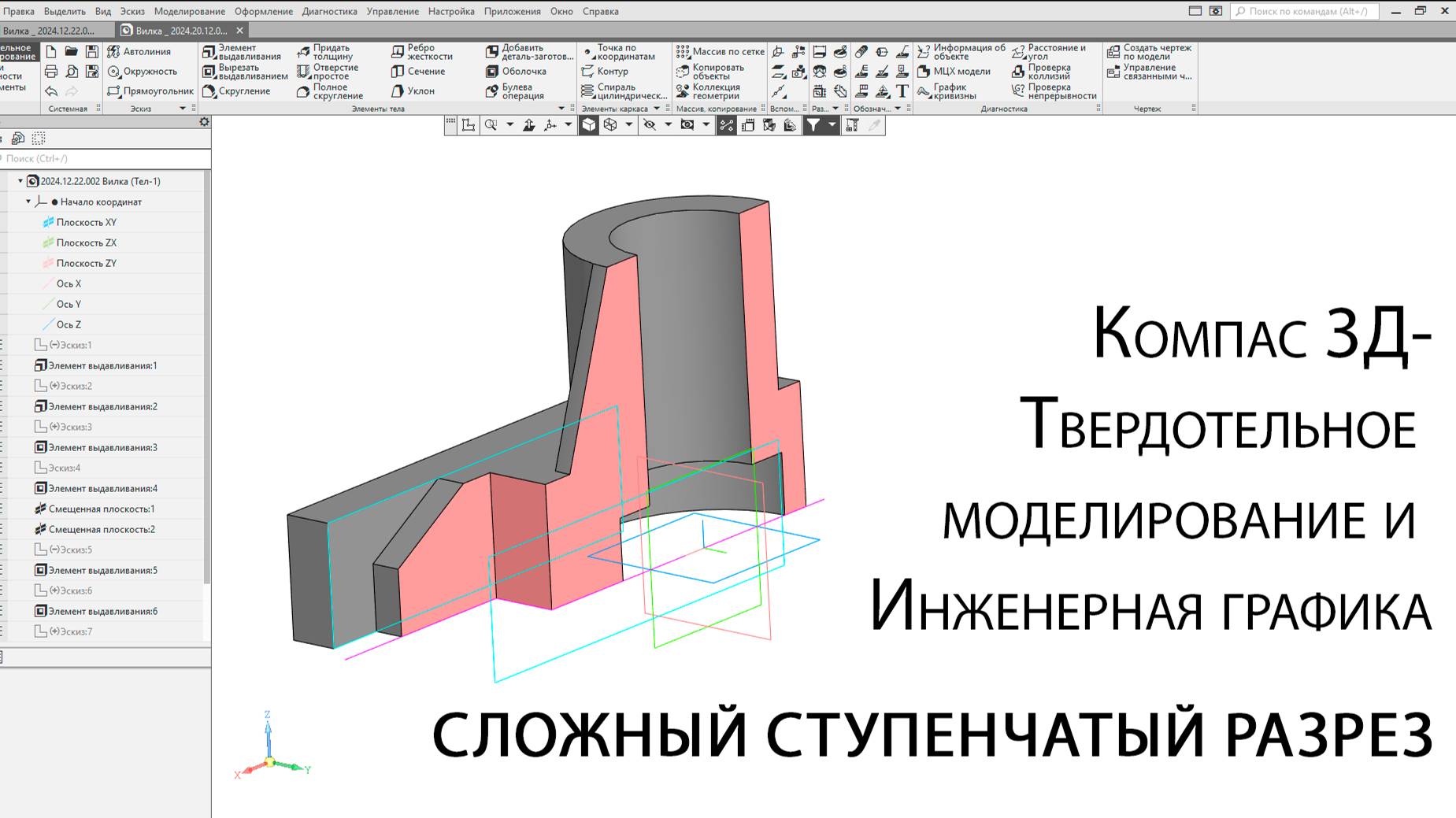Print the document with the printer icon

tap(51, 72)
